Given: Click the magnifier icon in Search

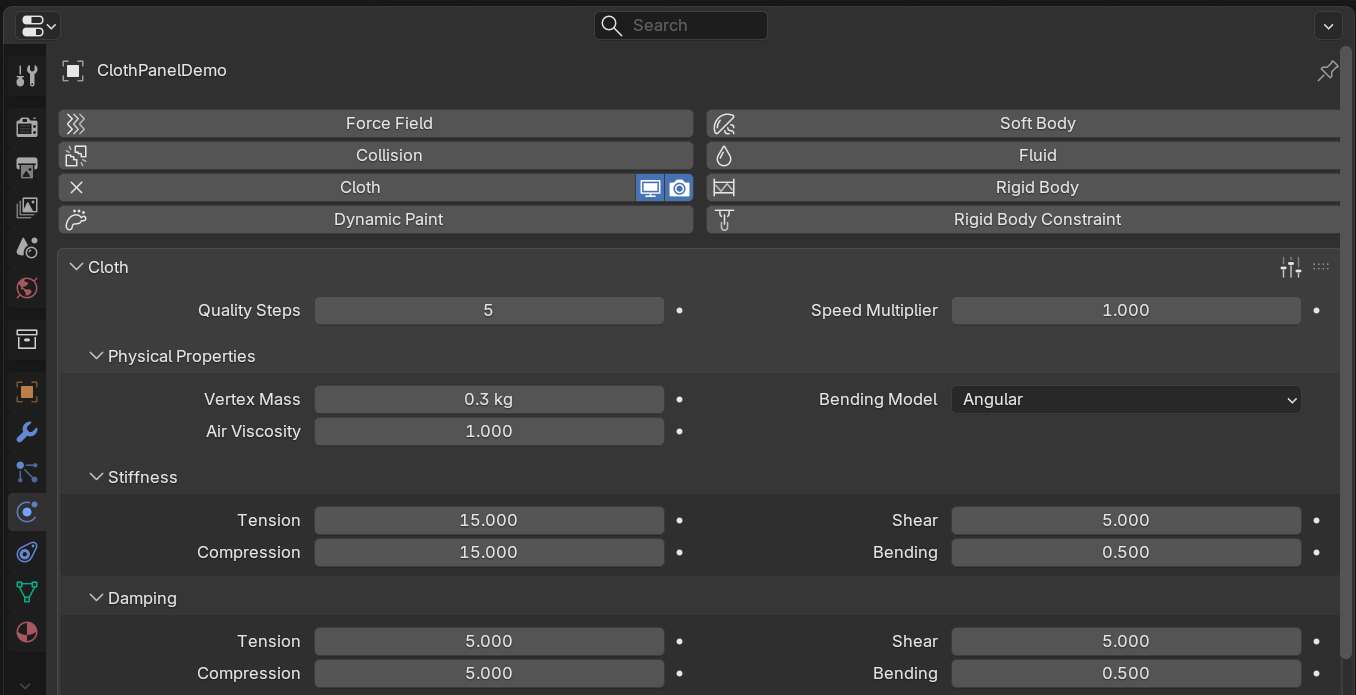Looking at the screenshot, I should (x=612, y=26).
